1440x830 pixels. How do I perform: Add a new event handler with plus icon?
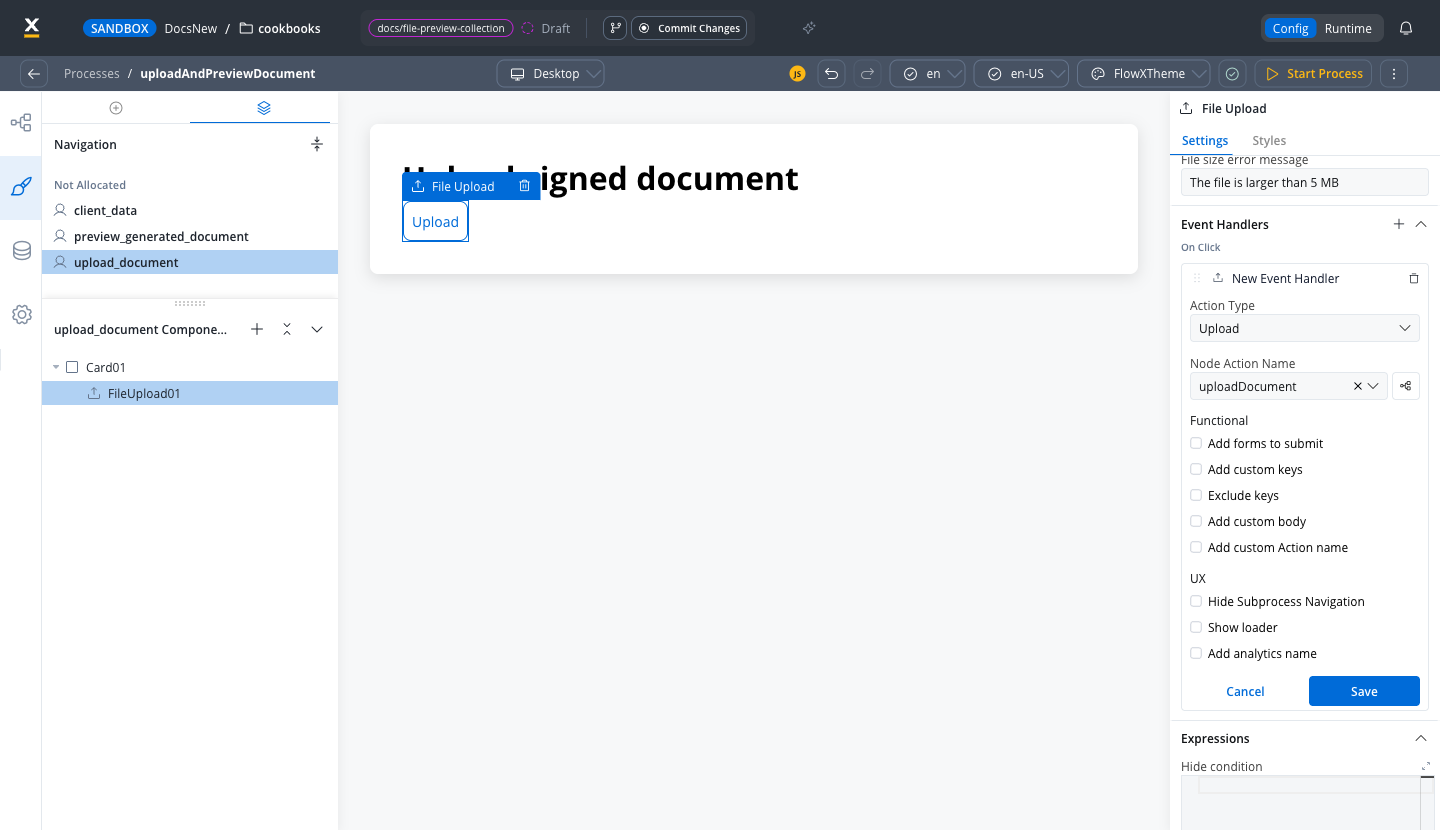(x=1399, y=224)
